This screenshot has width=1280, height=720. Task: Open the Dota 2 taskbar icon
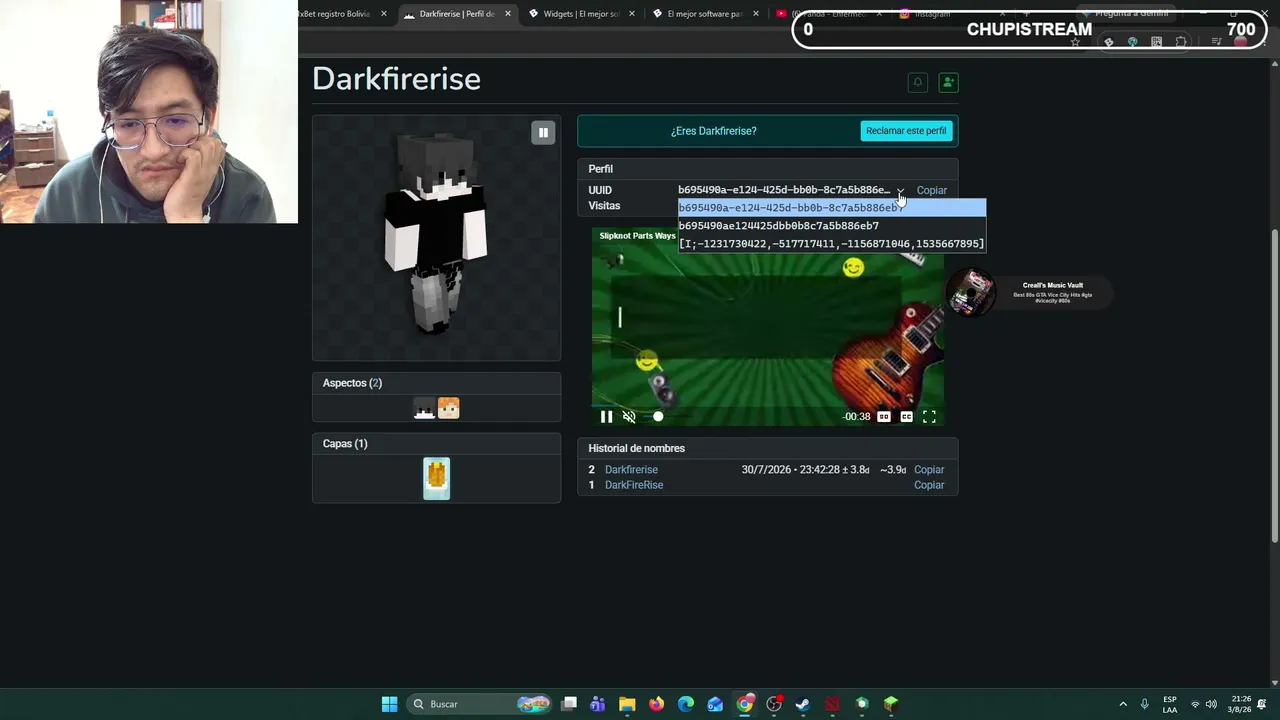coord(832,704)
